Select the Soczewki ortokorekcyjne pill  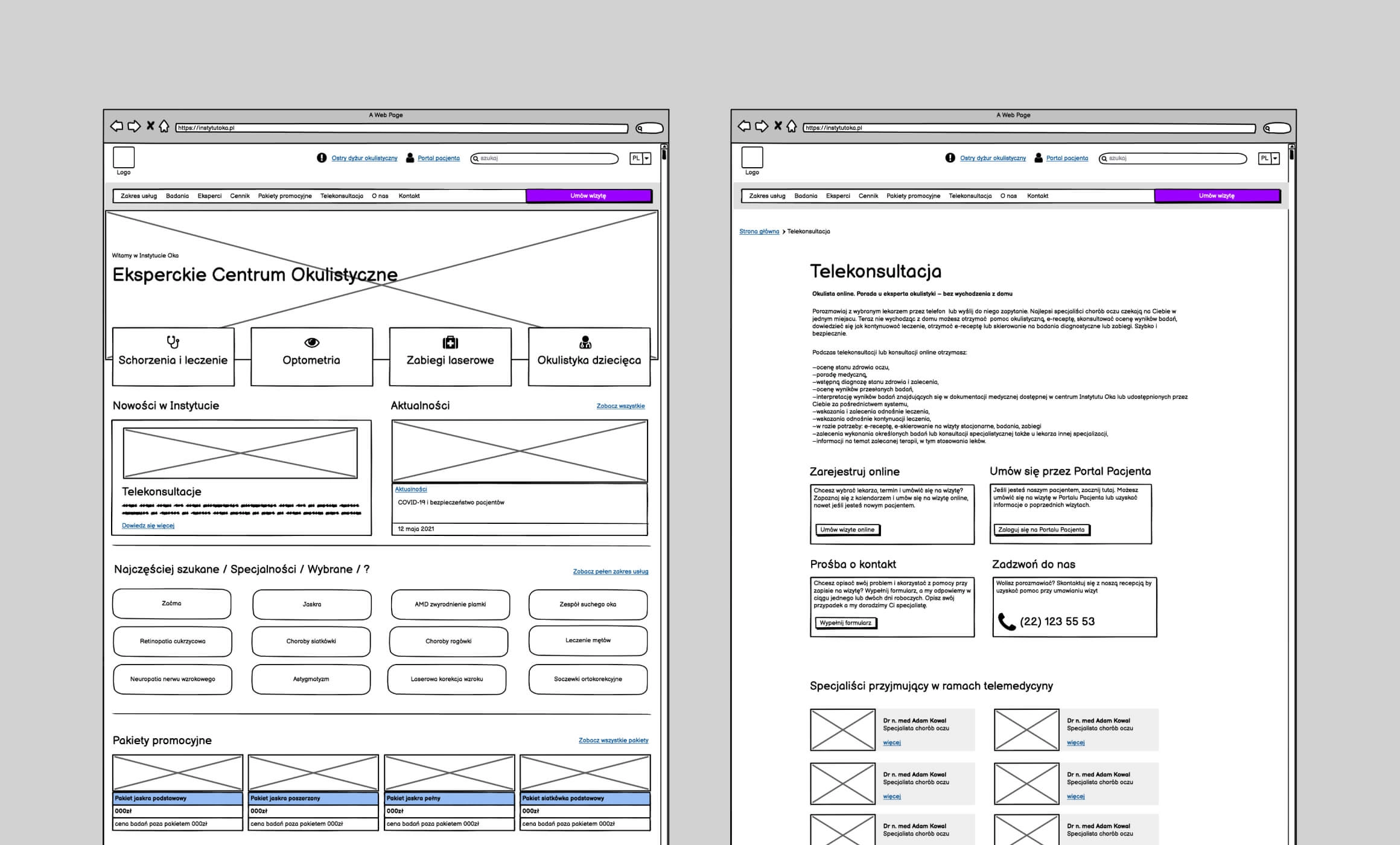588,679
